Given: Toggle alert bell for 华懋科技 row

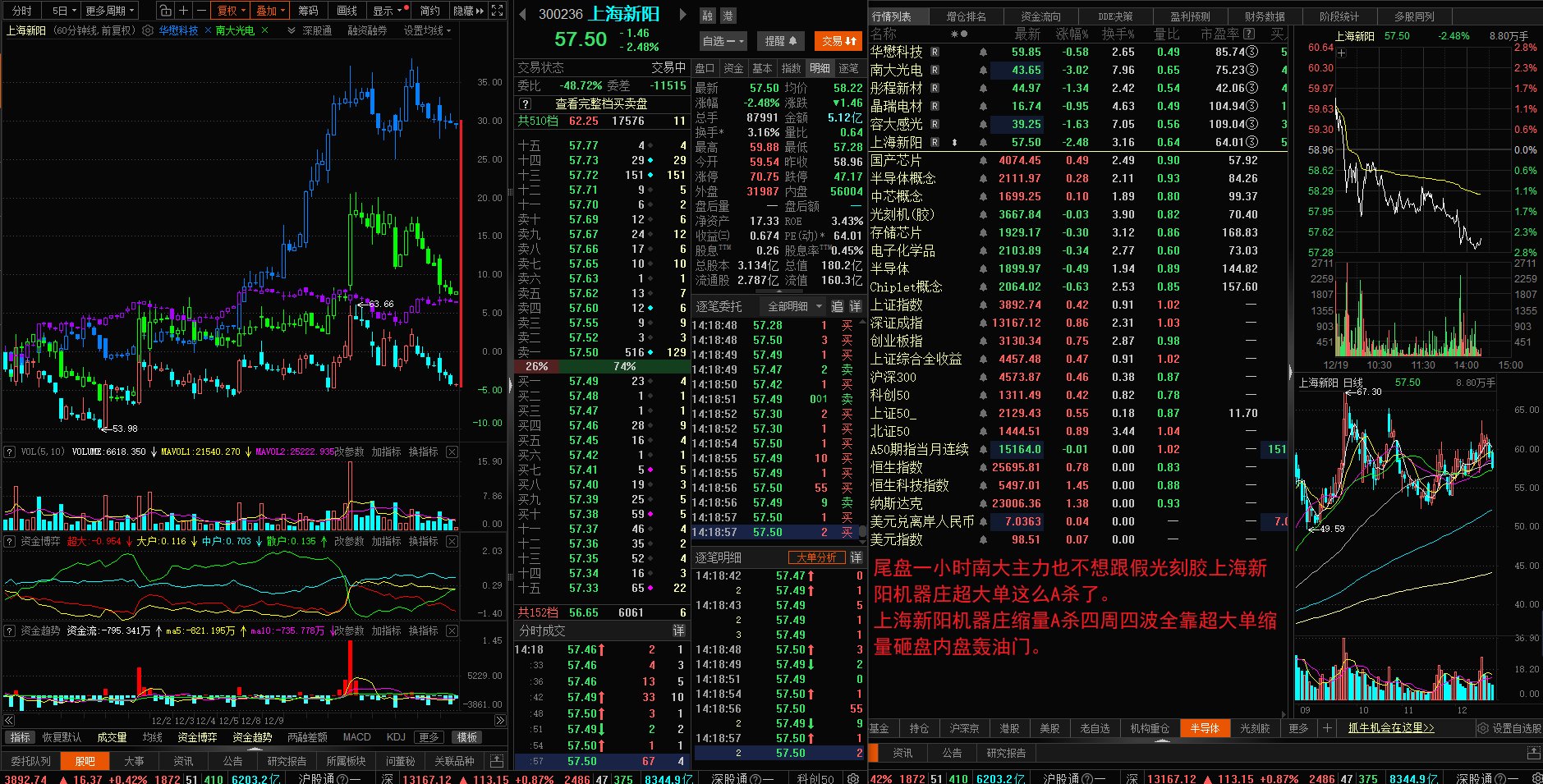Looking at the screenshot, I should (x=983, y=52).
